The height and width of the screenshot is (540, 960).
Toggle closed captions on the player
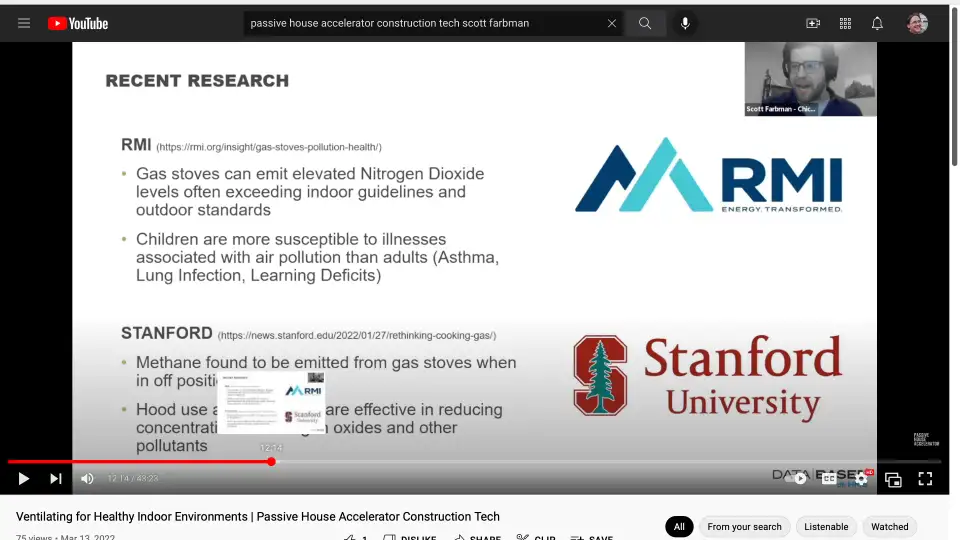click(829, 479)
